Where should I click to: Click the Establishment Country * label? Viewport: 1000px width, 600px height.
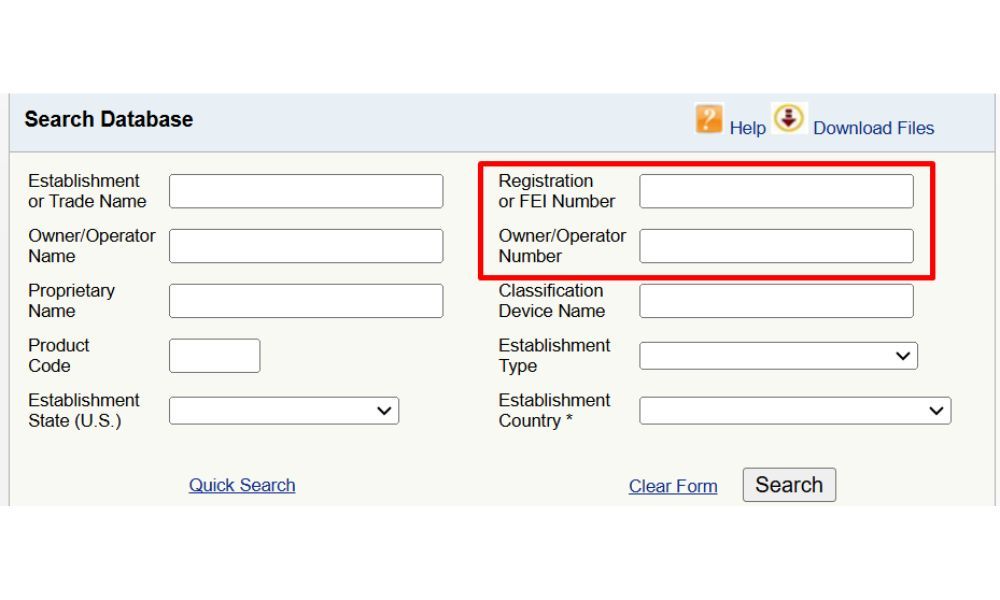[554, 411]
